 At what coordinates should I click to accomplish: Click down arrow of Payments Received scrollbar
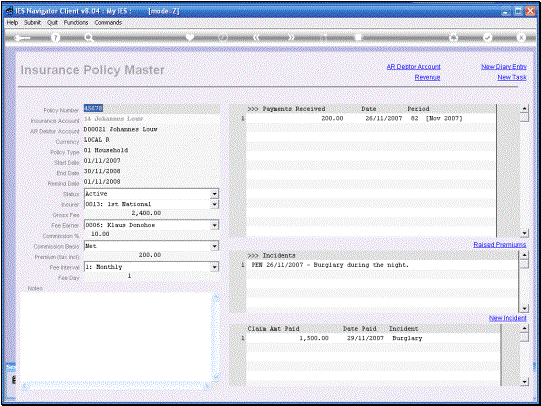524,233
